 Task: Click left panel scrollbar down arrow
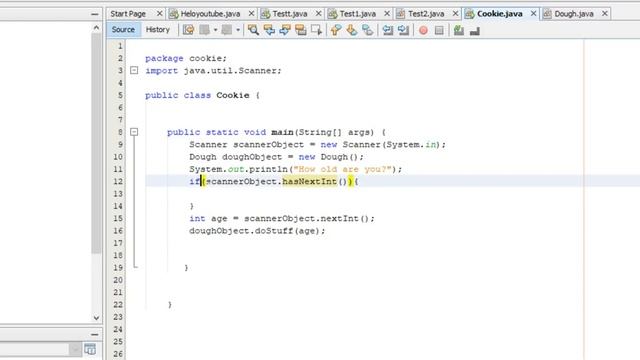[x=96, y=318]
